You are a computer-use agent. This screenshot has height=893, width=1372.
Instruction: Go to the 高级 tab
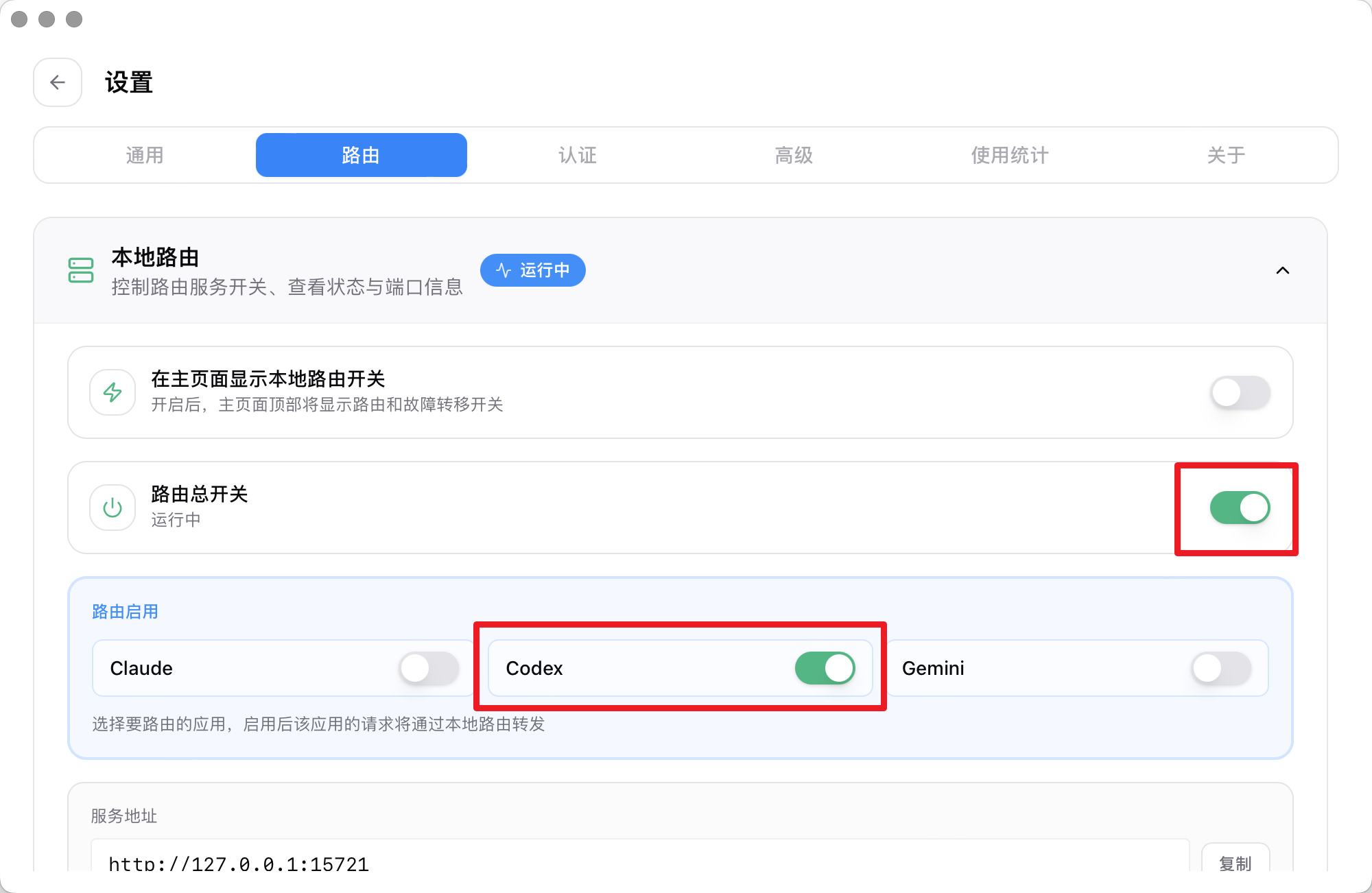pos(794,155)
